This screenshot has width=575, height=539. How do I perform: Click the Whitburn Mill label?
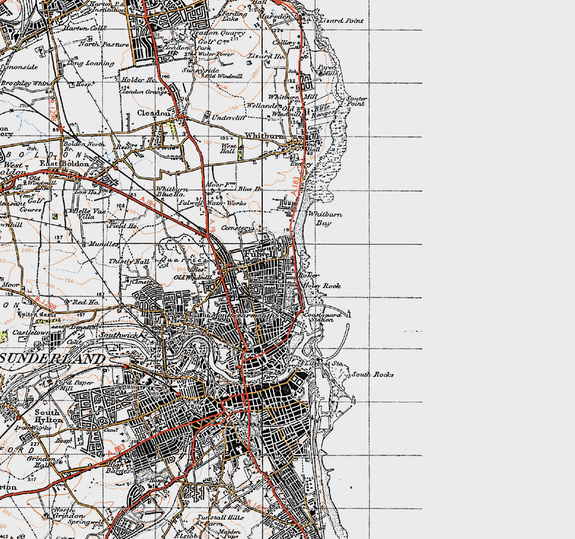292,97
